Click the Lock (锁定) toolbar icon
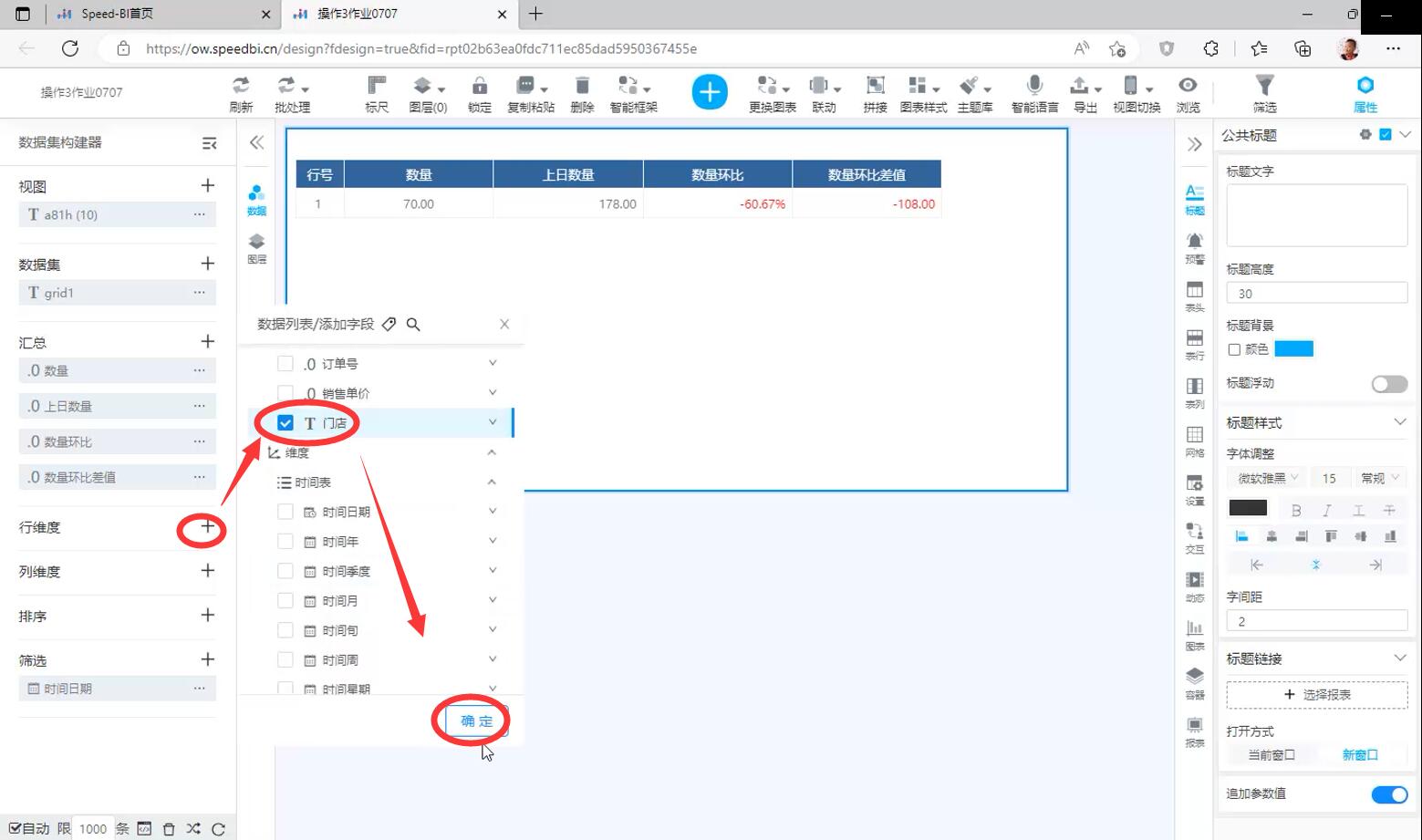 pos(479,92)
